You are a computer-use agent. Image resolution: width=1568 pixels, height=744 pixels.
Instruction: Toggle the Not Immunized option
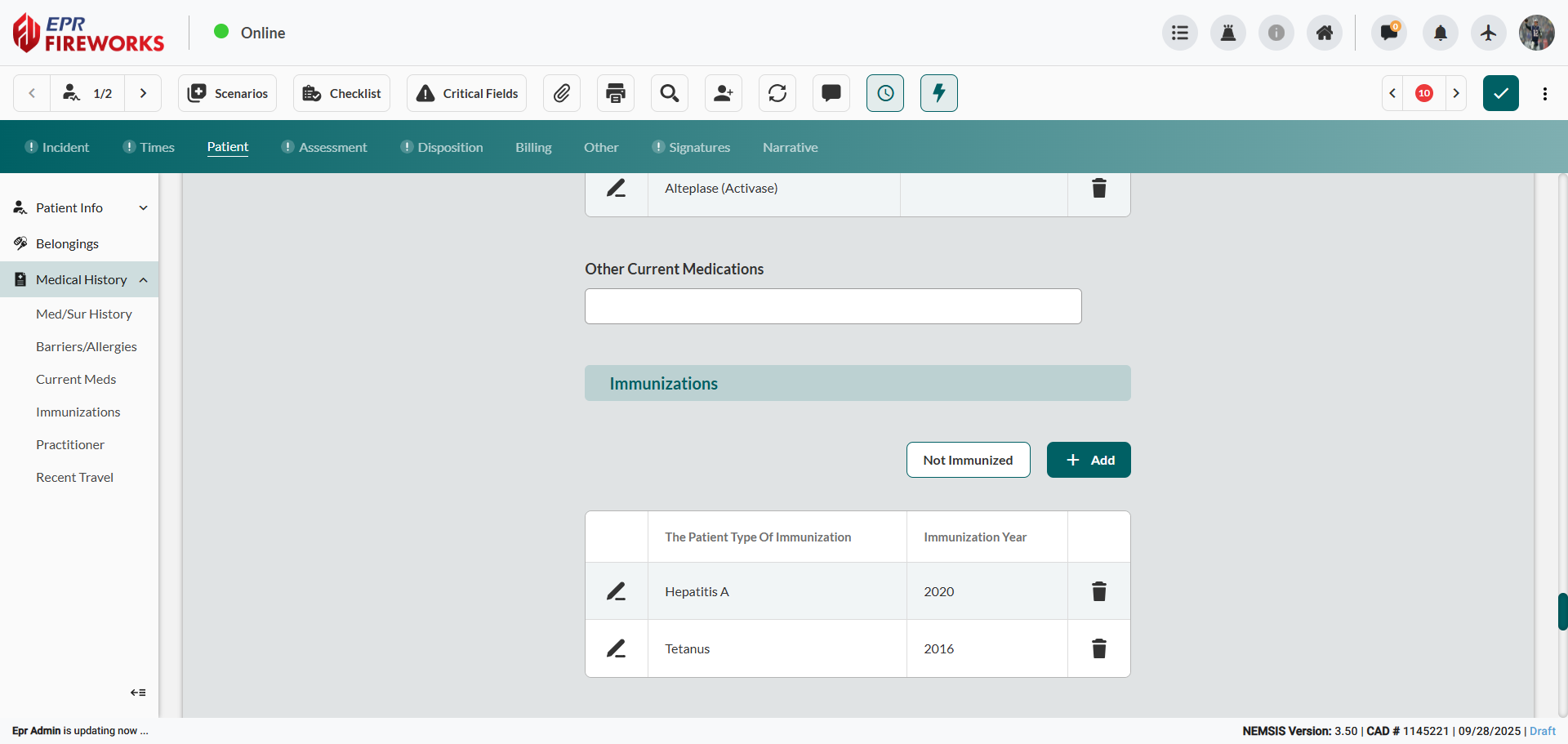[968, 460]
